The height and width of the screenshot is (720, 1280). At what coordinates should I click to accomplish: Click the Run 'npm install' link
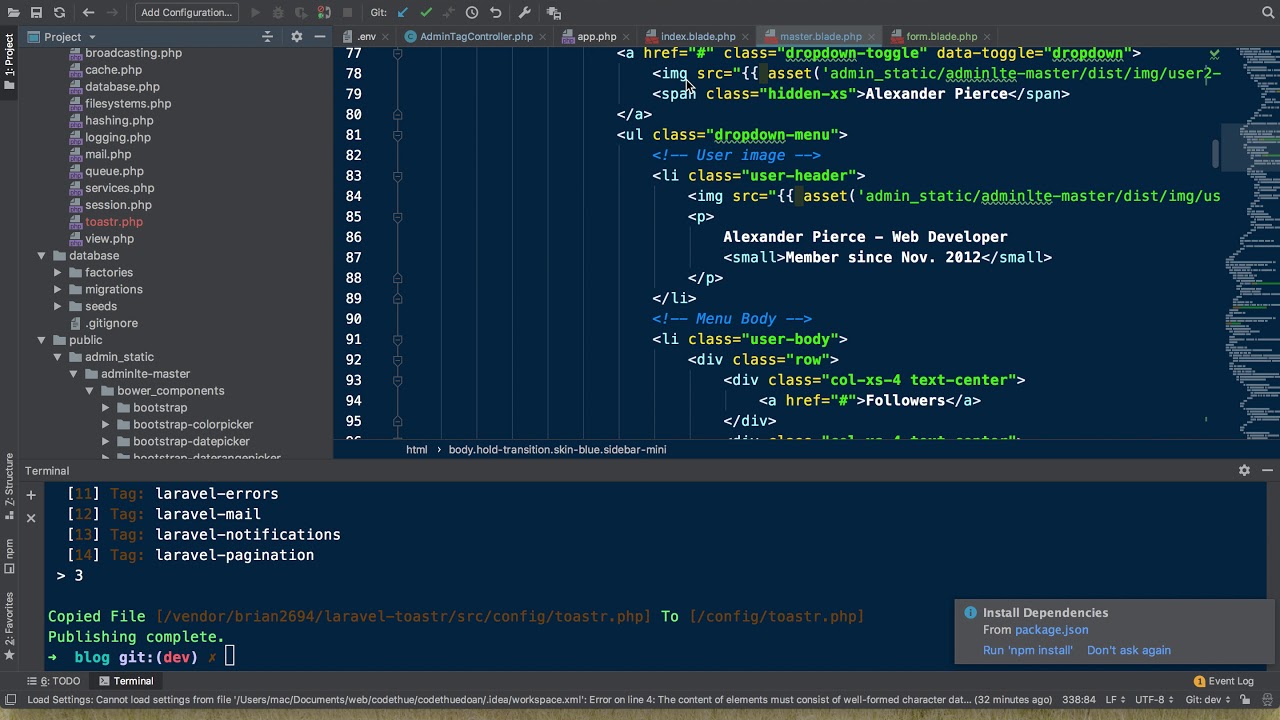point(1027,650)
